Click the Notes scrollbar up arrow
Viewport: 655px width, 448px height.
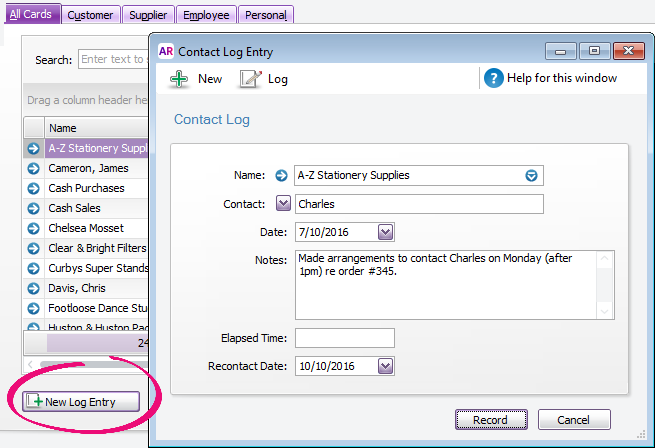tap(604, 259)
